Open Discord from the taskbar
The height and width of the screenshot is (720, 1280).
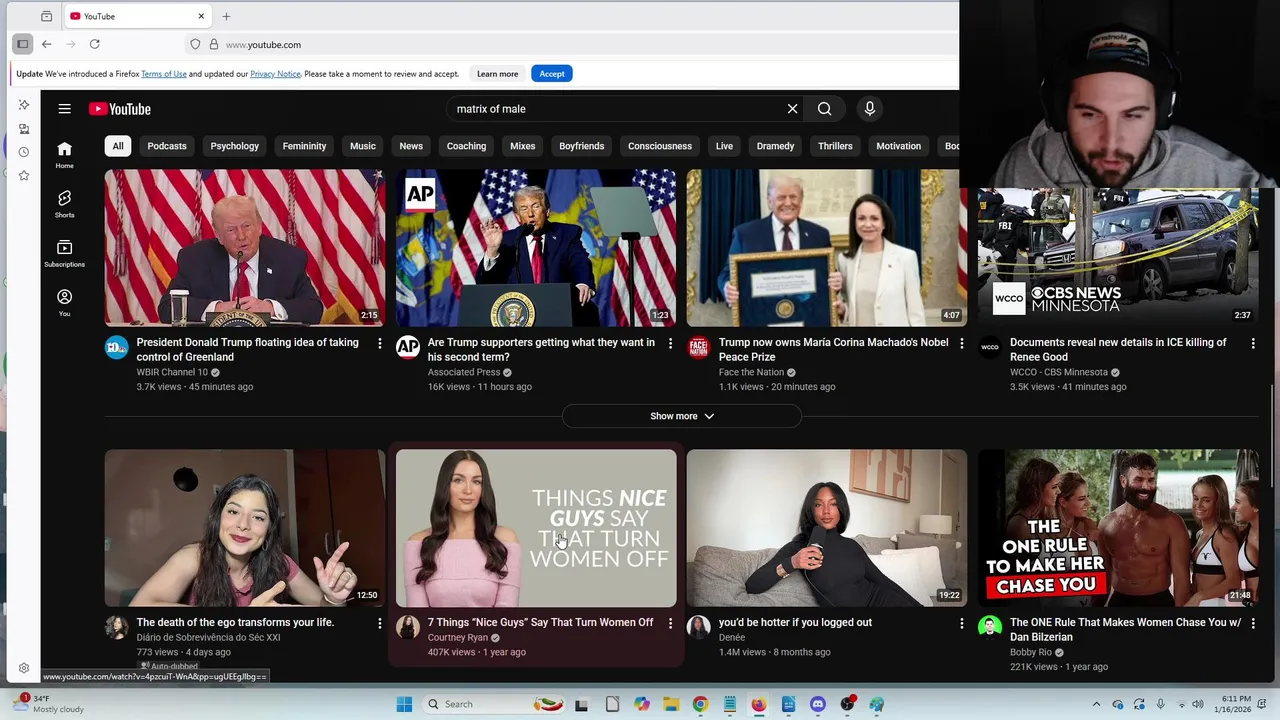click(818, 704)
